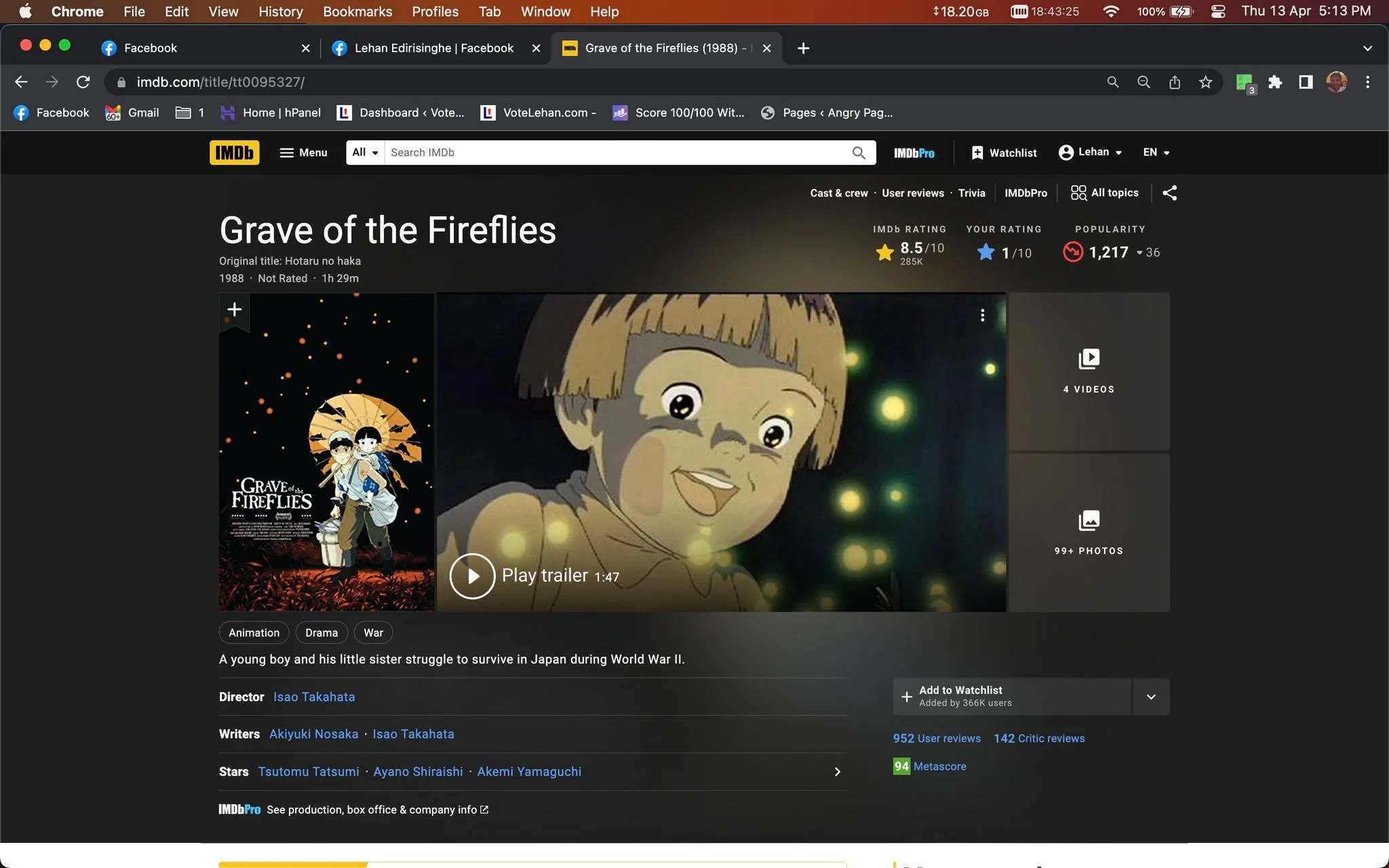Open the Gmail bookmark

coord(132,113)
